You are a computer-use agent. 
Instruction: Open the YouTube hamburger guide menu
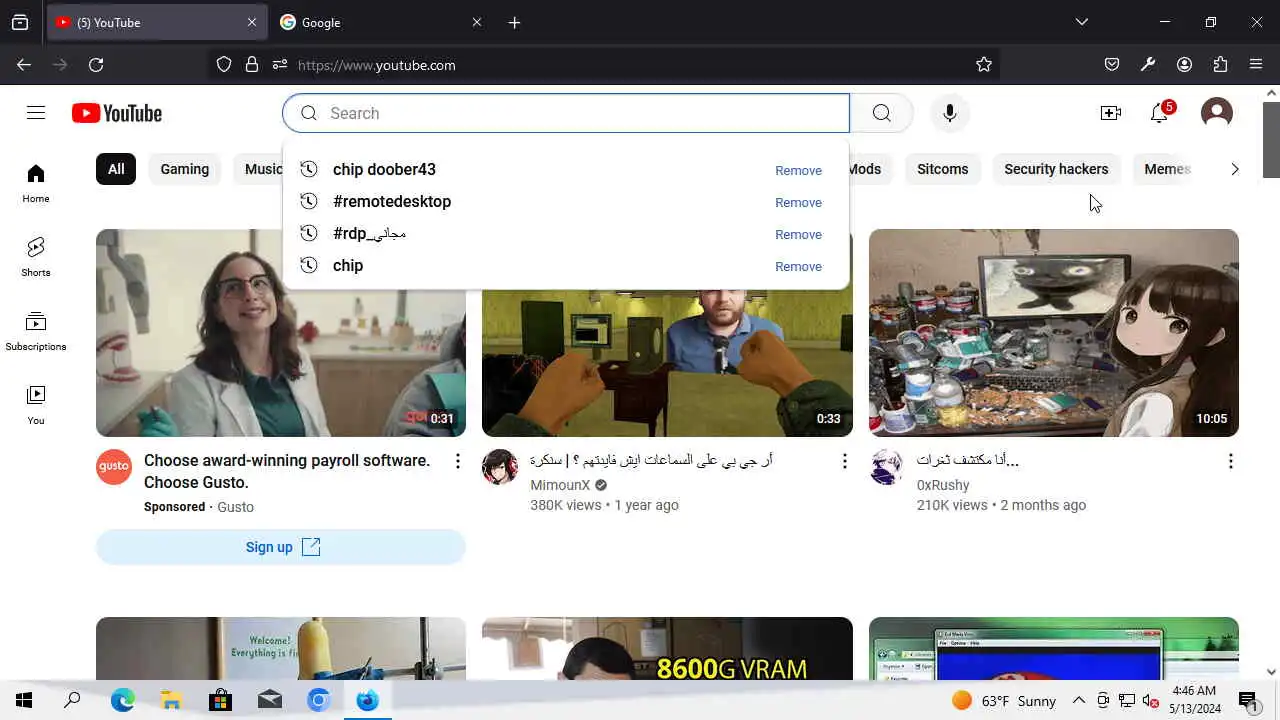[x=36, y=113]
